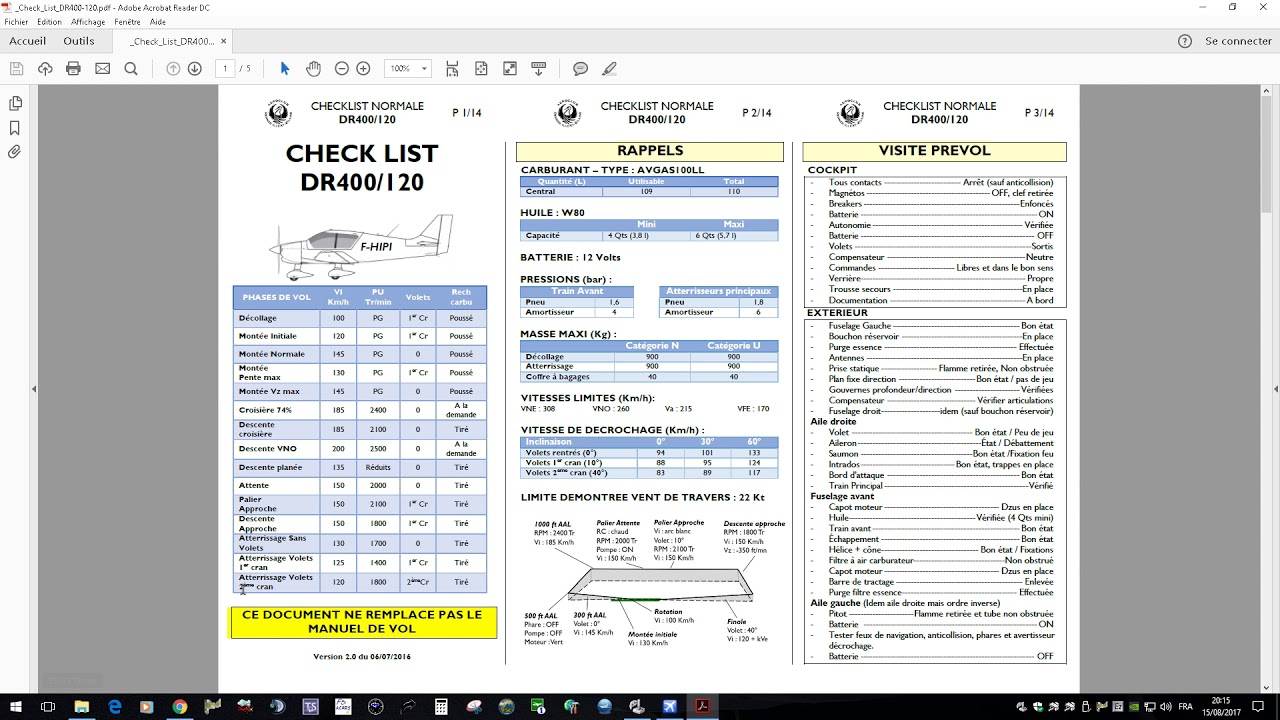
Task: Open the bookmarks panel icon
Action: [15, 128]
